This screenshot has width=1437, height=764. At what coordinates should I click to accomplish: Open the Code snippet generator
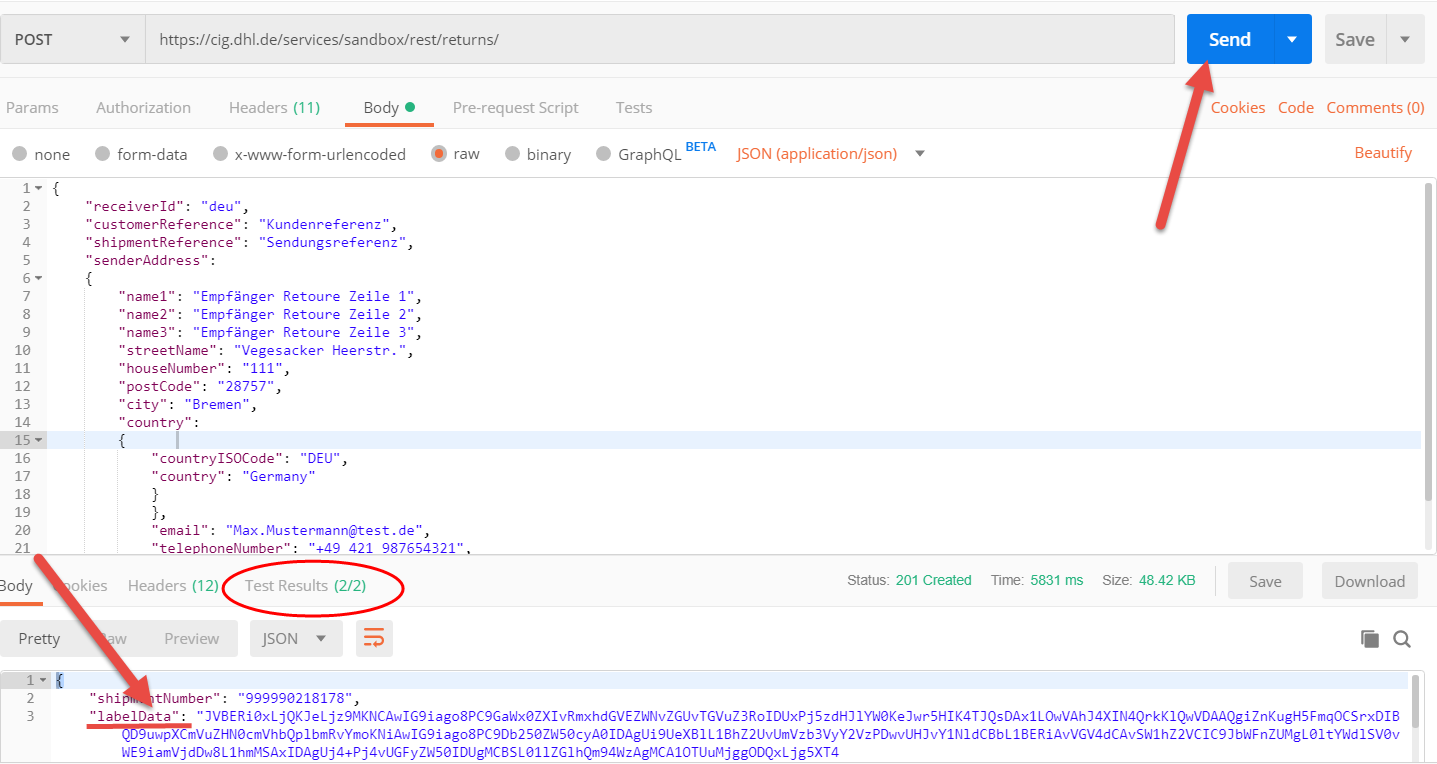point(1295,107)
